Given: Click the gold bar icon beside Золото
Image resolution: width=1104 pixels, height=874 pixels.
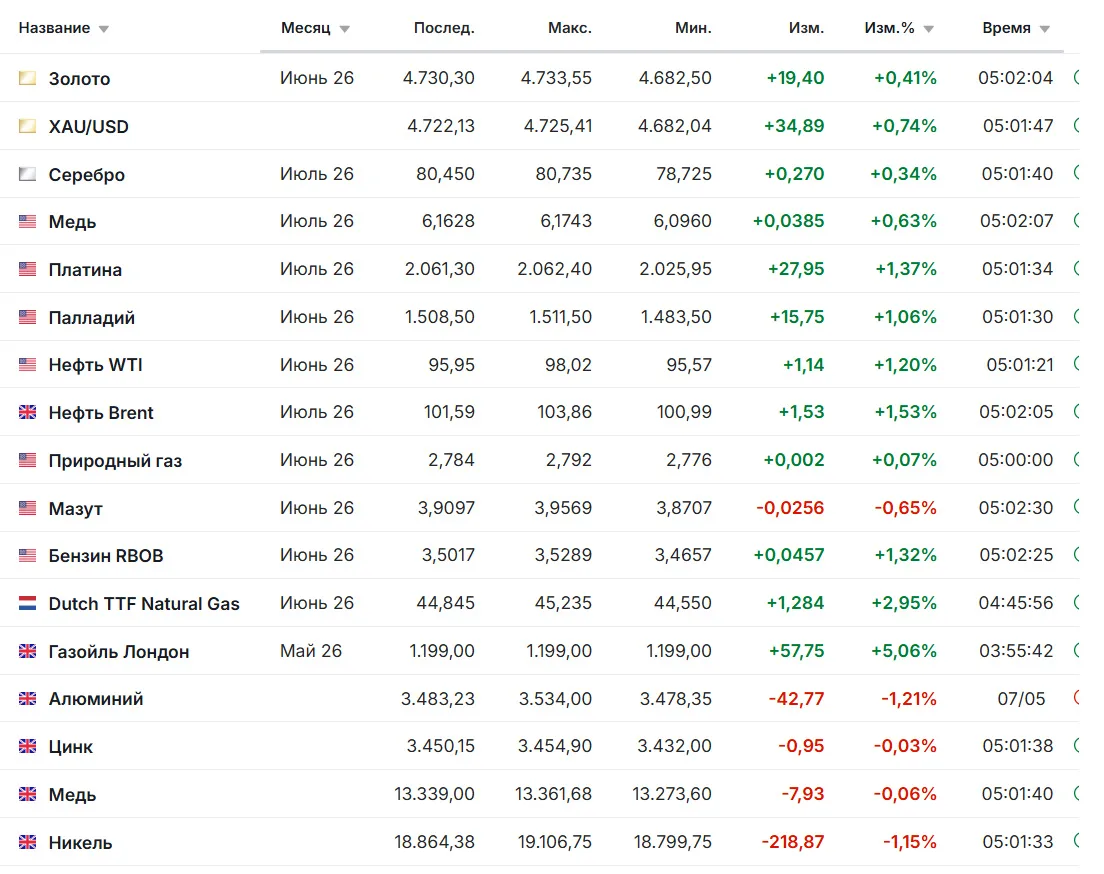Looking at the screenshot, I should (27, 78).
